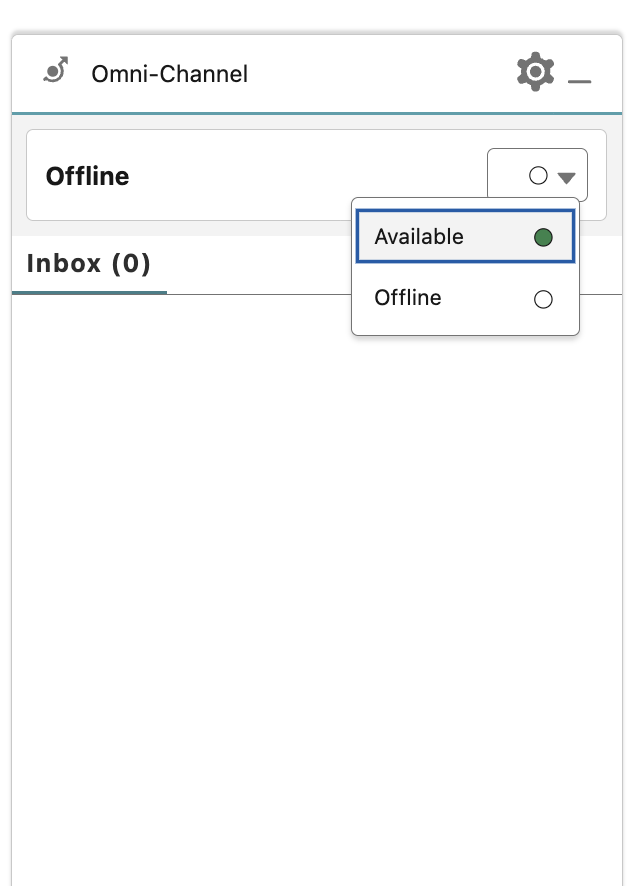Click the hollow circle beside the Offline option
This screenshot has height=886, width=644.
coord(543,299)
